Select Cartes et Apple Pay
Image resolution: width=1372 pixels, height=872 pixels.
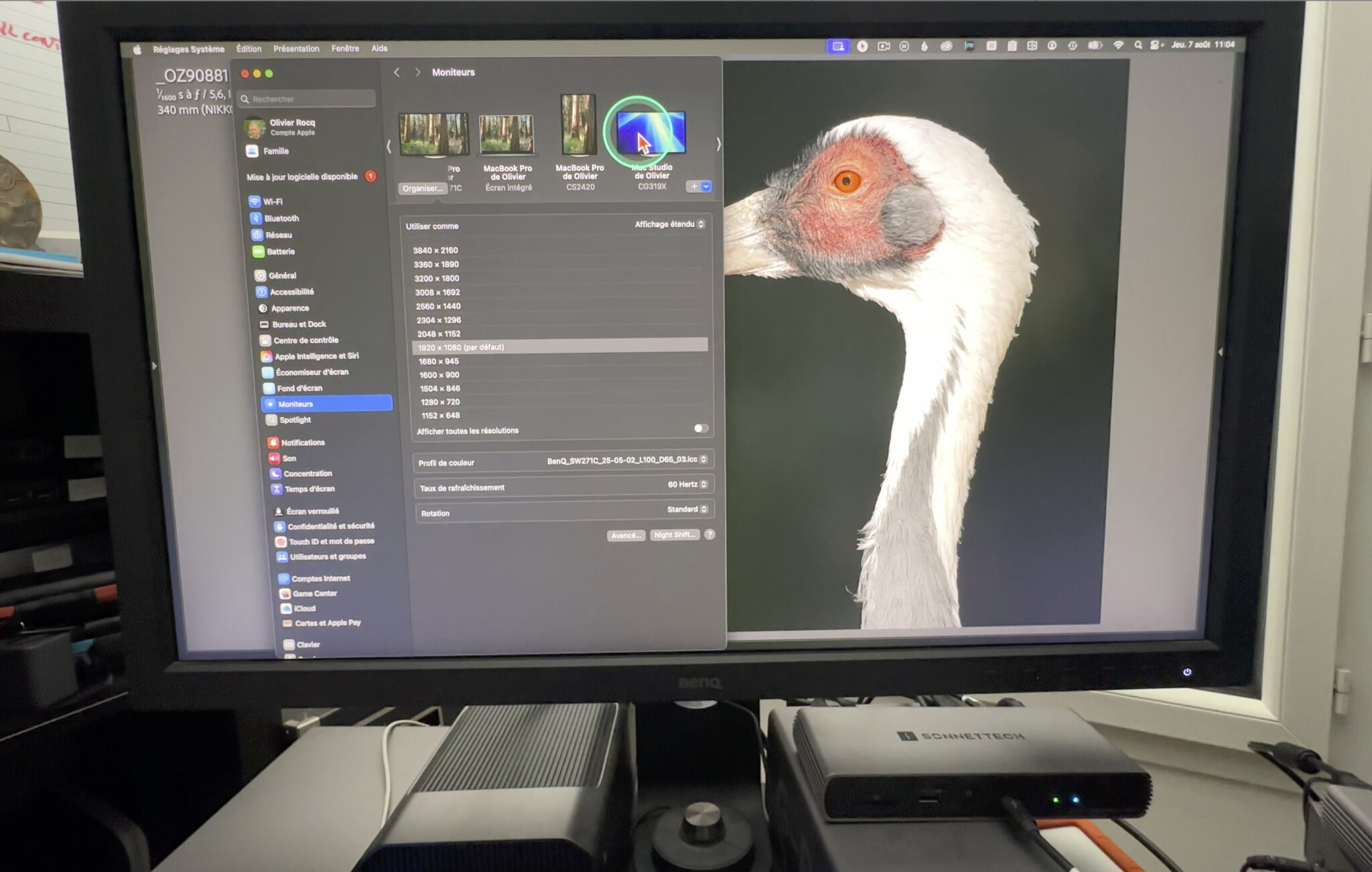pos(322,623)
